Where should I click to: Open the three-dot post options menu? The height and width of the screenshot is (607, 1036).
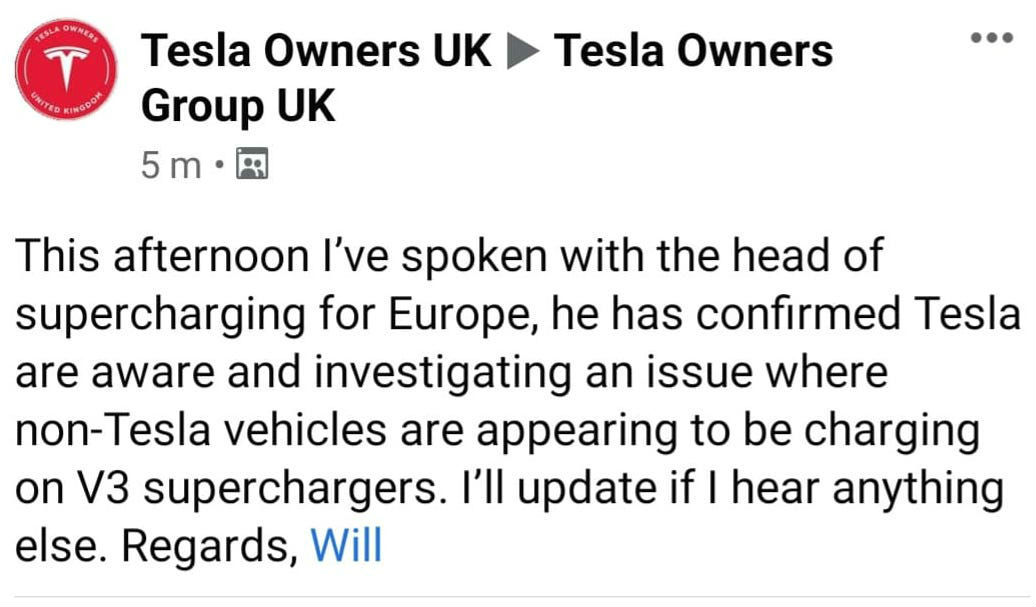pos(991,38)
